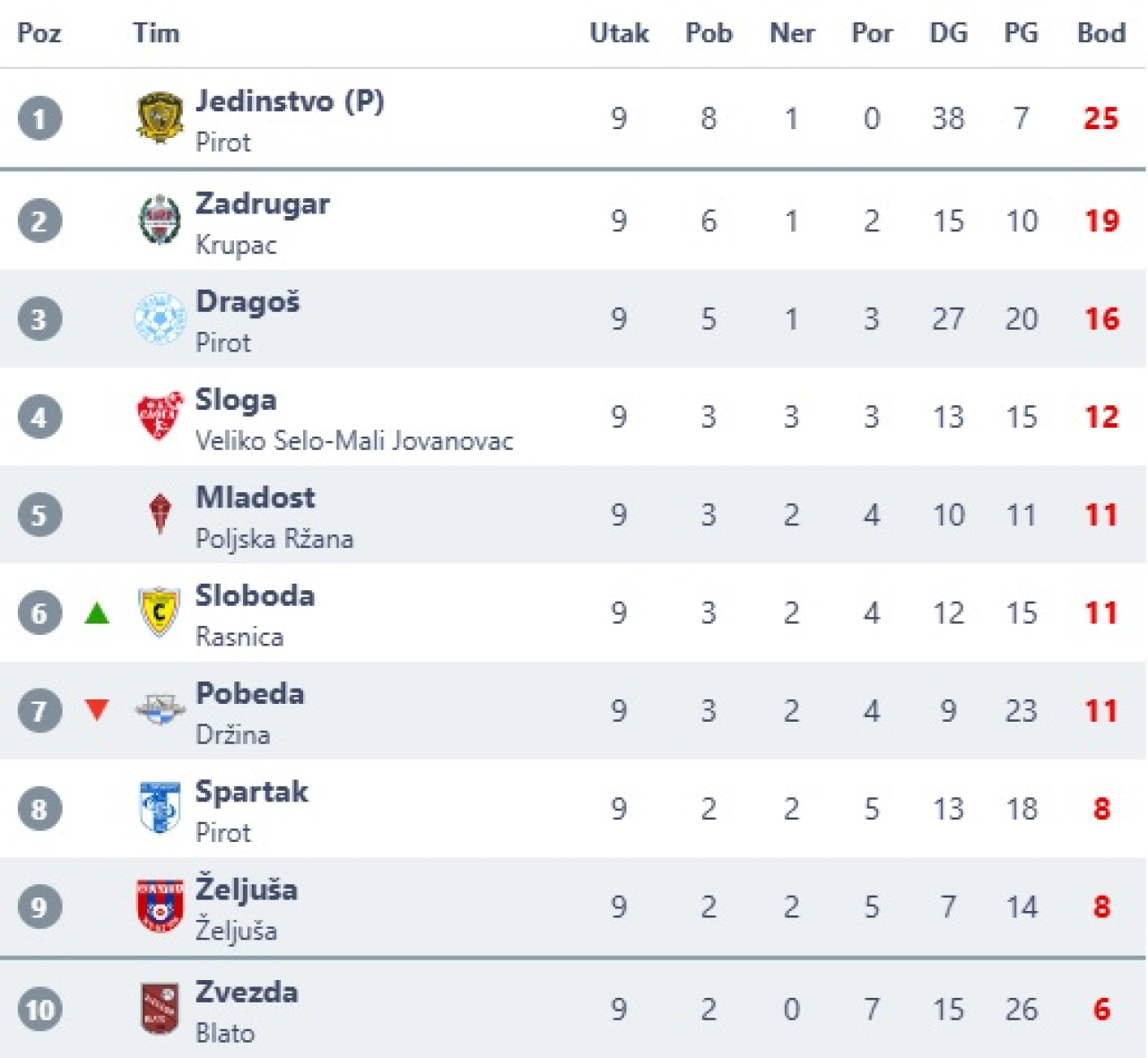Open the Pobeda Držina team link
Image resolution: width=1148 pixels, height=1058 pixels.
[x=249, y=694]
